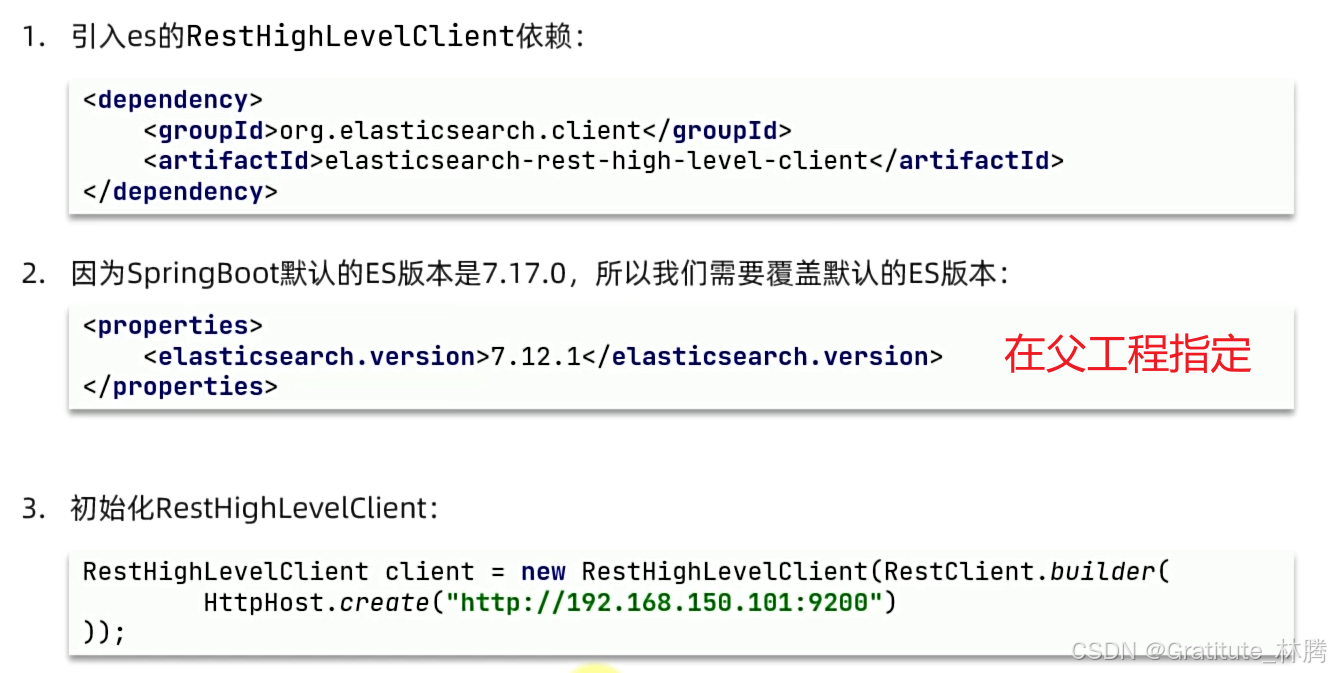The width and height of the screenshot is (1331, 673).
Task: Select the version number 7.17.0 in text
Action: click(x=519, y=272)
